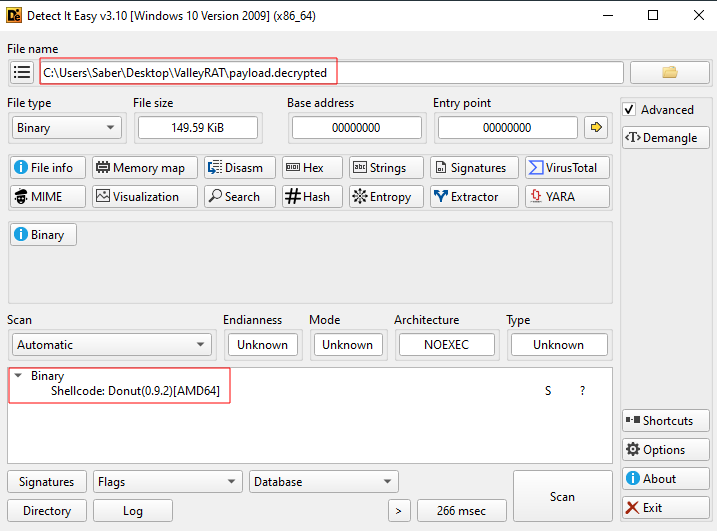The width and height of the screenshot is (717, 531).
Task: Open the Search tool
Action: 240,197
